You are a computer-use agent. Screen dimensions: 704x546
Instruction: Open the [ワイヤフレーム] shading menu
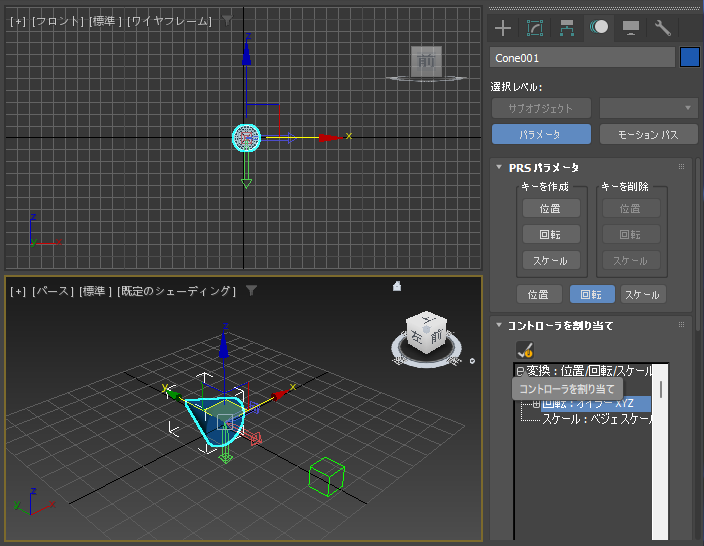pos(169,21)
